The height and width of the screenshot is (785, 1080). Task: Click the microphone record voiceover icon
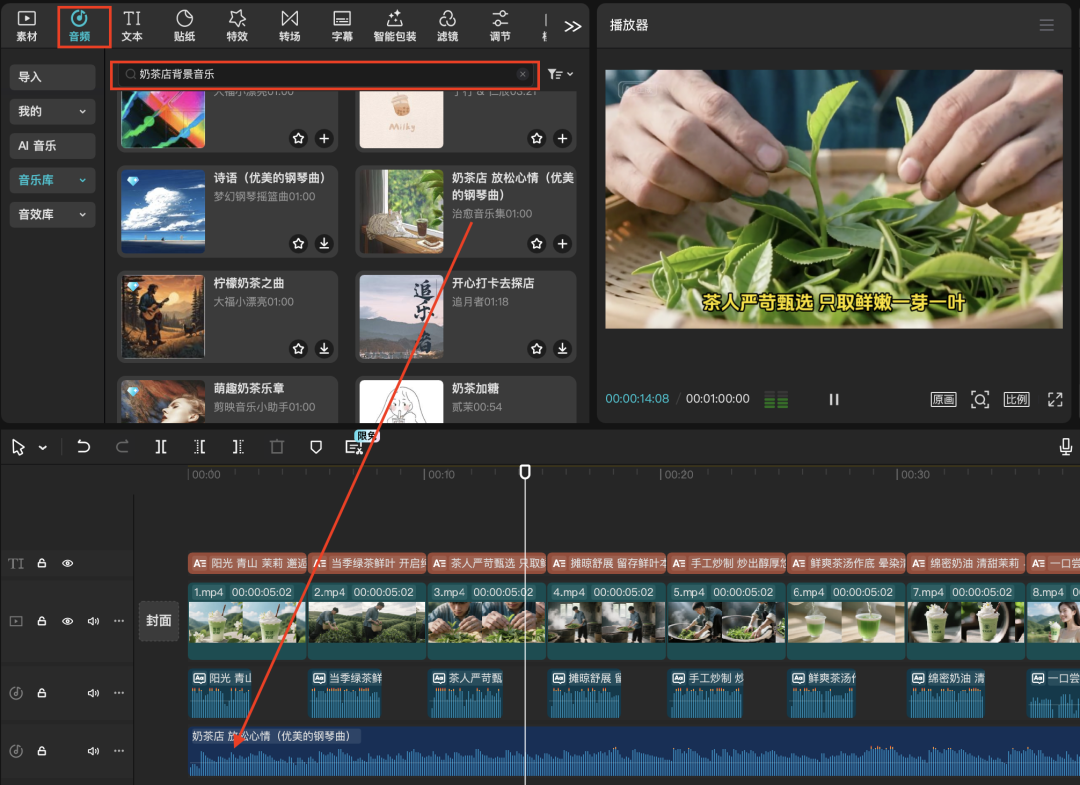pyautogui.click(x=1067, y=447)
